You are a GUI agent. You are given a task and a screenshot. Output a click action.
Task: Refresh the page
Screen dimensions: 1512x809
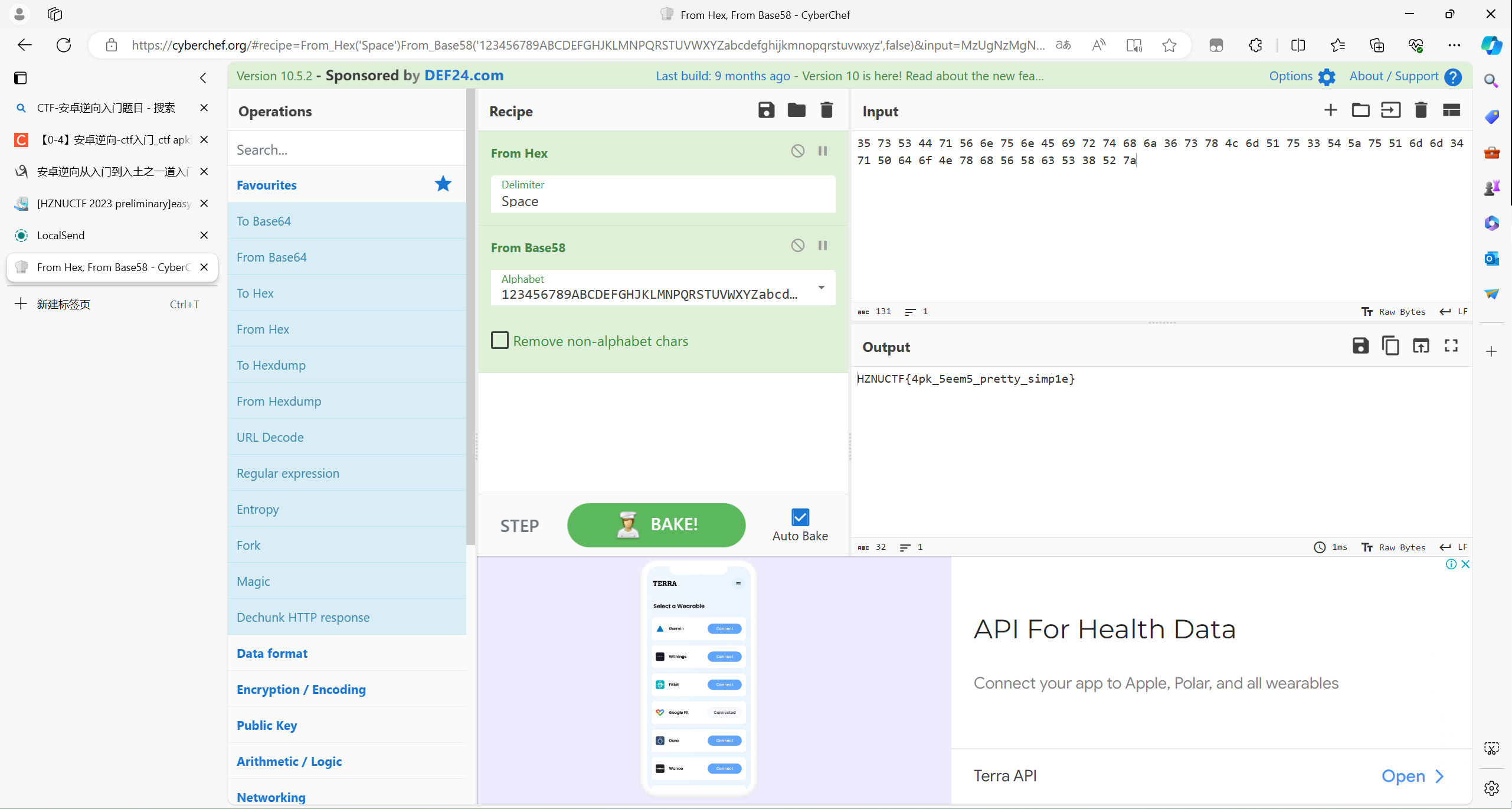[x=64, y=45]
